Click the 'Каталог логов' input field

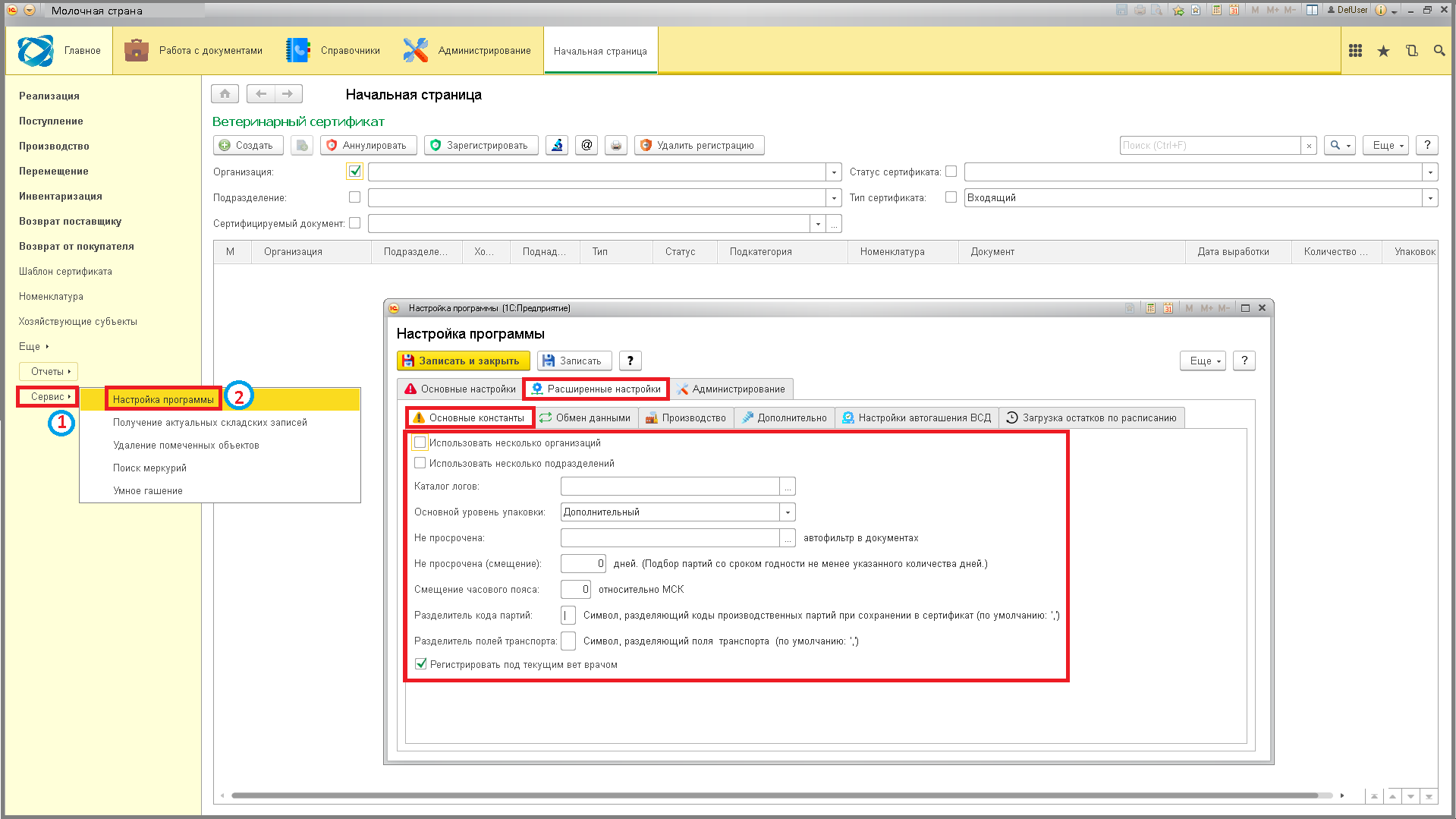point(670,487)
